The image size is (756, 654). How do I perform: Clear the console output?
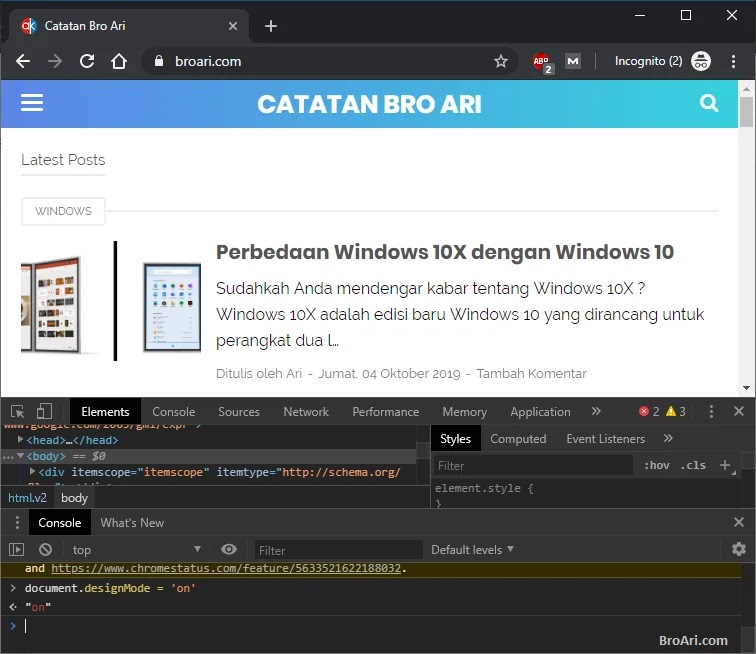point(46,549)
